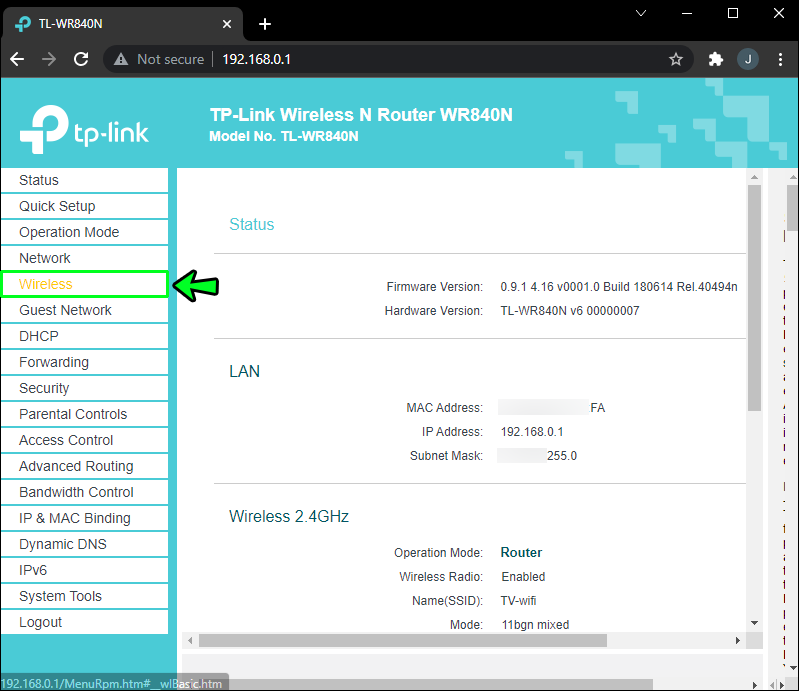Click the LAN section heading

click(245, 371)
